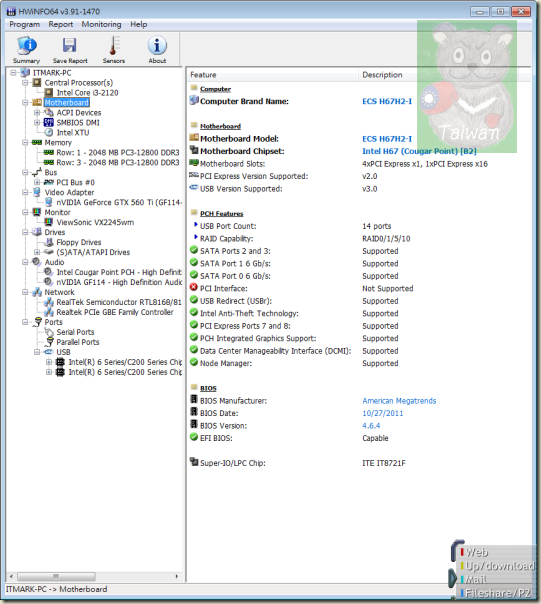Click the Save Report floppy icon
541x604 pixels.
[x=70, y=45]
